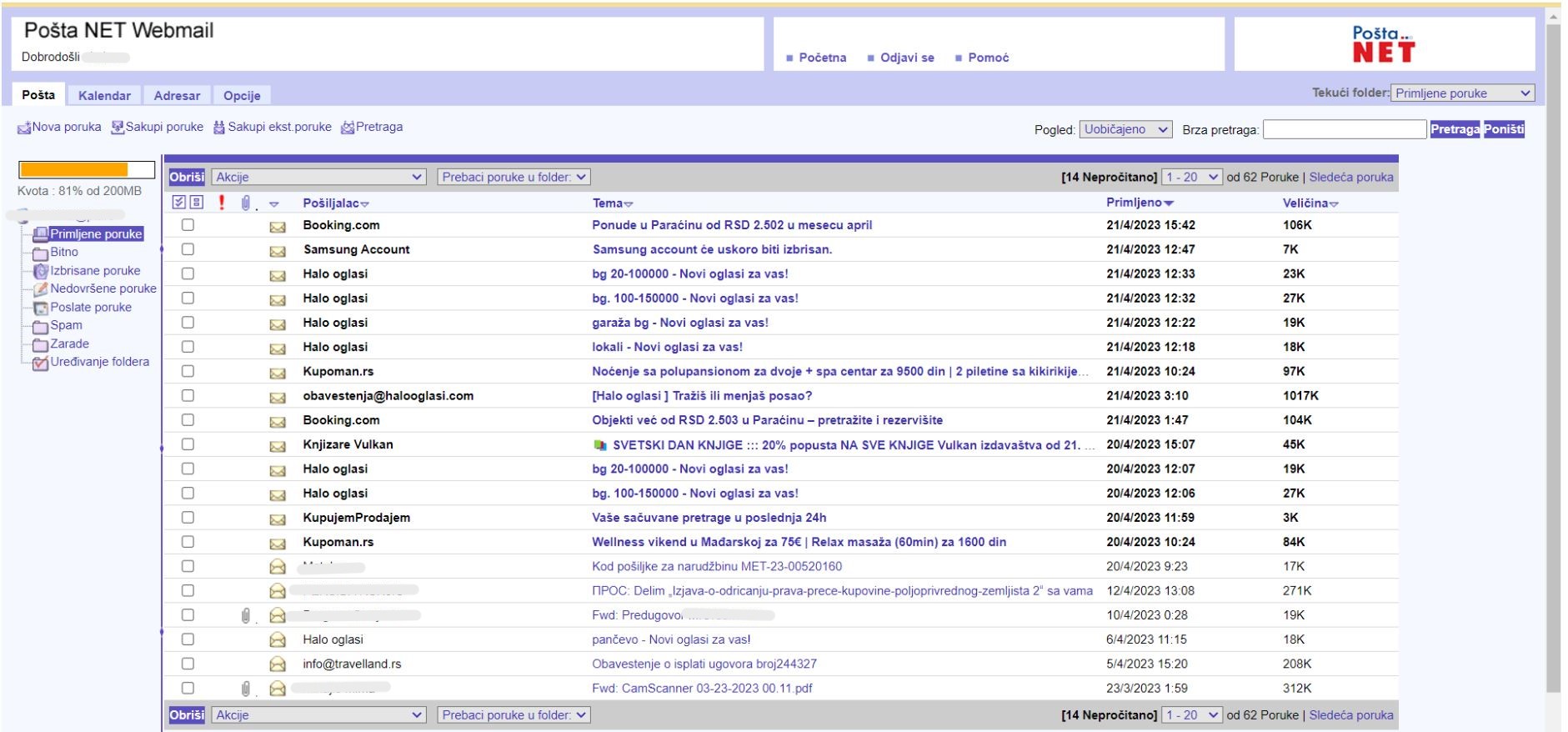Sort messages by Primljeno column

tap(1139, 203)
